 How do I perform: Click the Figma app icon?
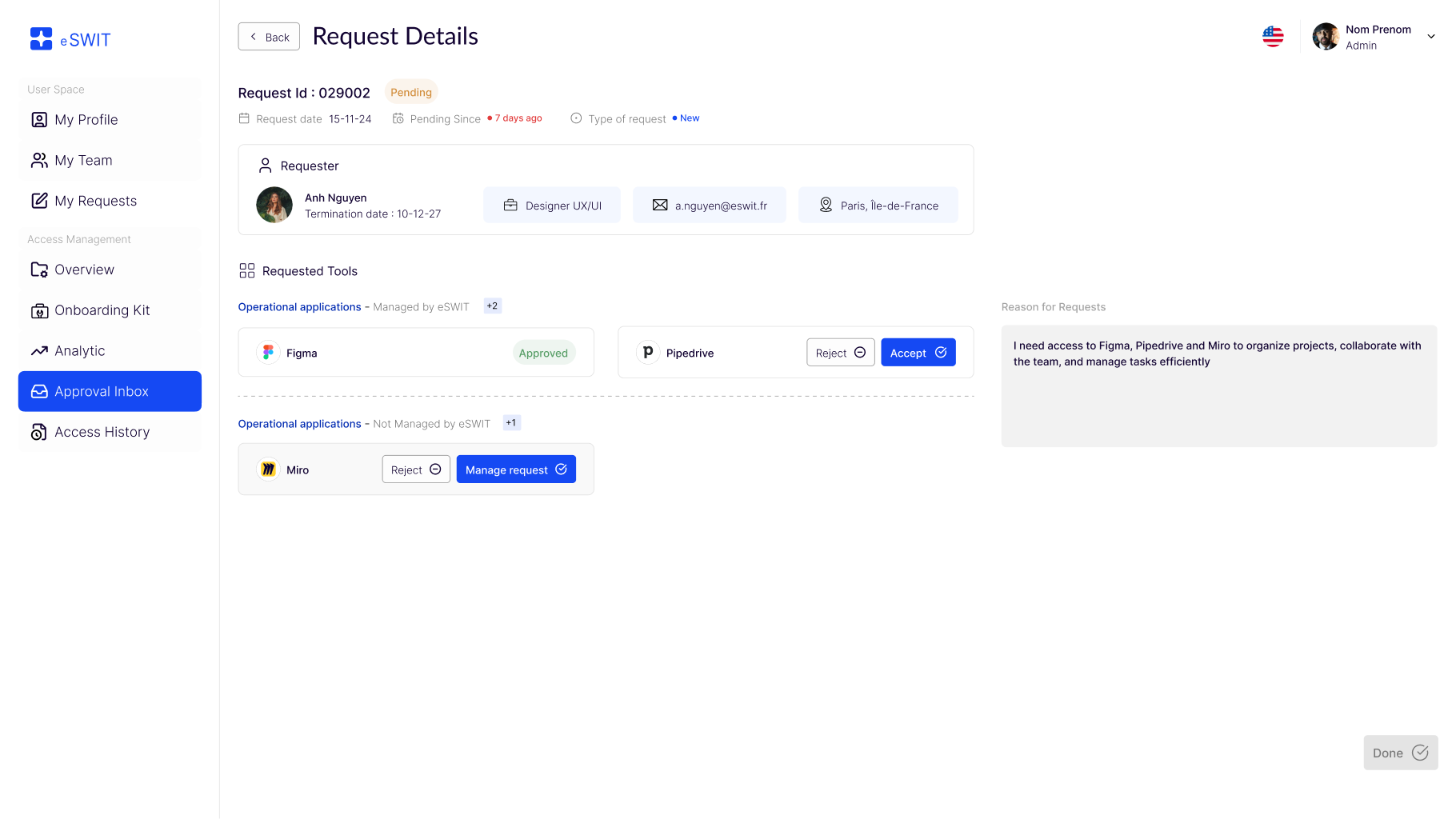[268, 353]
